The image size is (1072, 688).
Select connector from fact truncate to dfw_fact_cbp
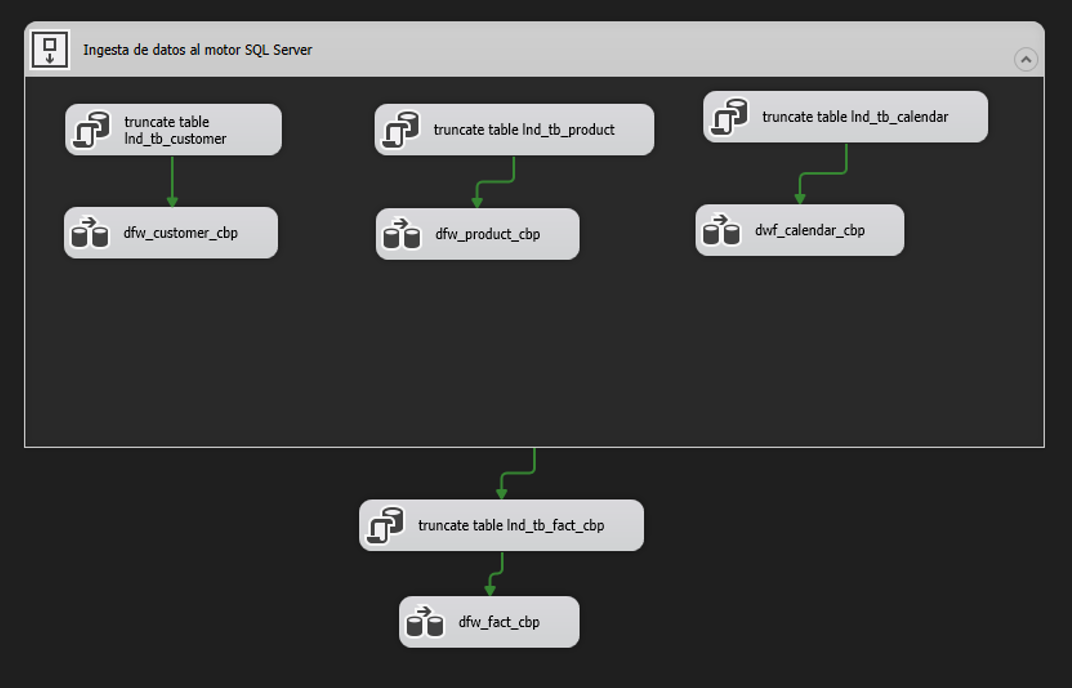[x=496, y=574]
